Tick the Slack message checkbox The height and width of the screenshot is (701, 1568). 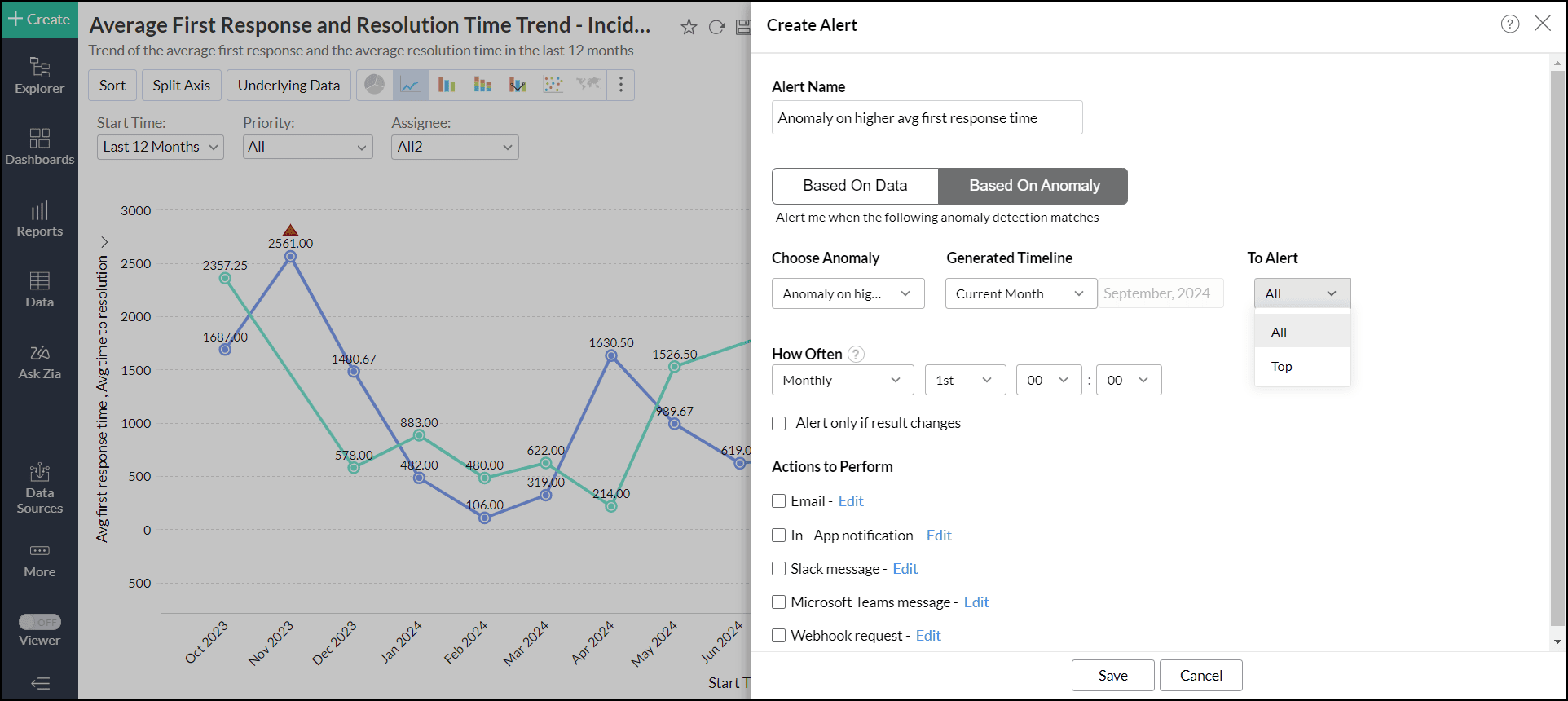point(779,569)
